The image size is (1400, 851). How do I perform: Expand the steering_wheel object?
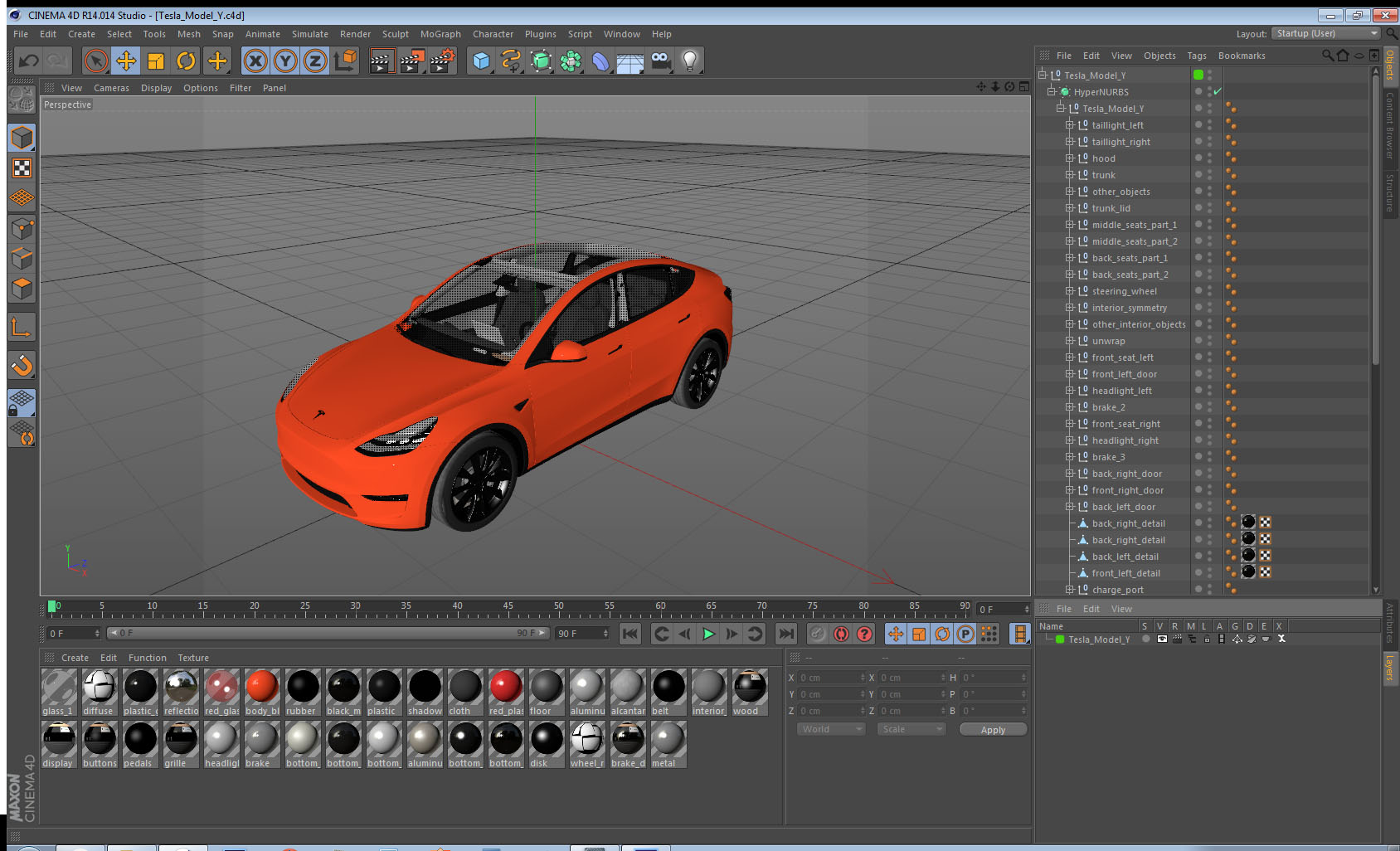click(1070, 291)
